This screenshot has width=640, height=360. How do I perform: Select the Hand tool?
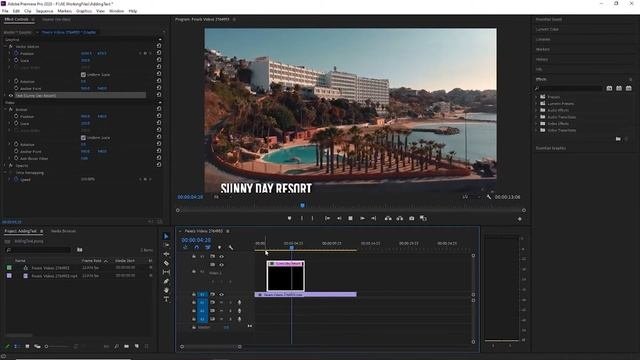click(166, 290)
